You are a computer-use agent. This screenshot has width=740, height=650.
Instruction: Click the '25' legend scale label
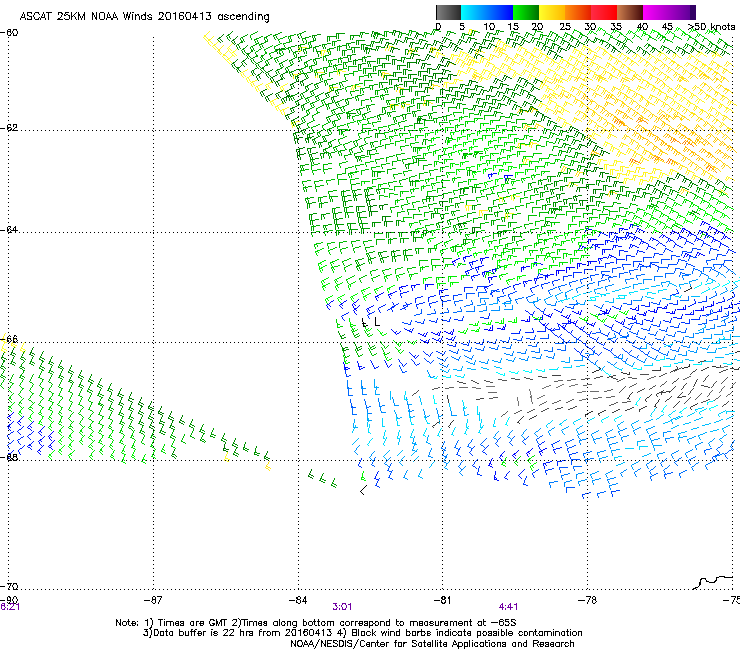[565, 27]
